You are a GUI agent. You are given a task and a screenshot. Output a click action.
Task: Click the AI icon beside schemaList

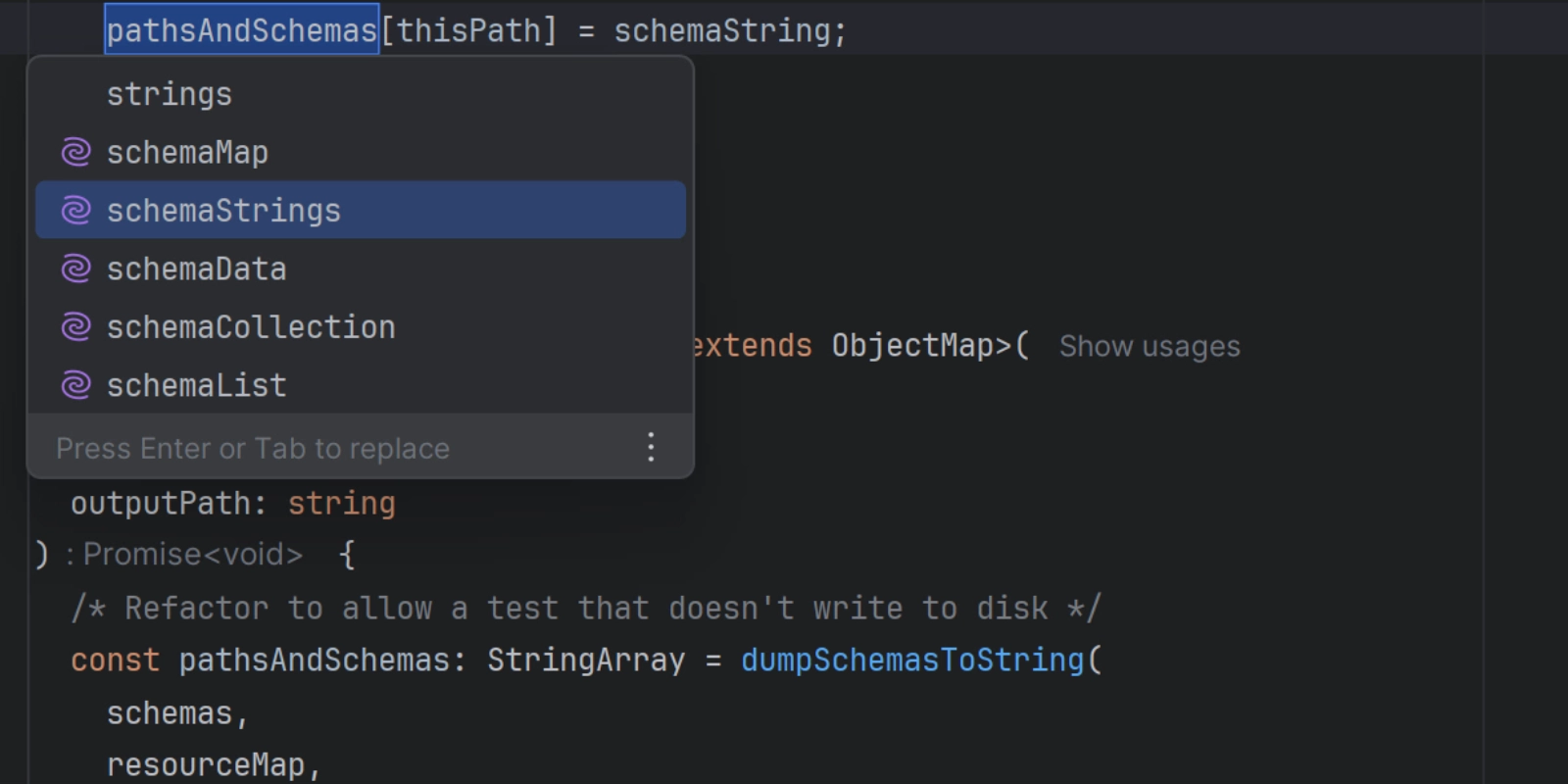pos(75,385)
